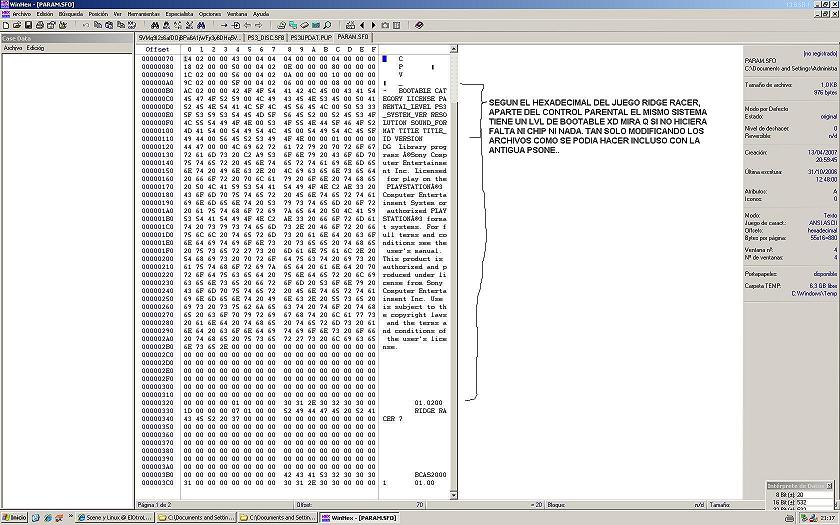Click the Go To Offset arrow icon
The height and width of the screenshot is (525, 840).
coord(224,25)
